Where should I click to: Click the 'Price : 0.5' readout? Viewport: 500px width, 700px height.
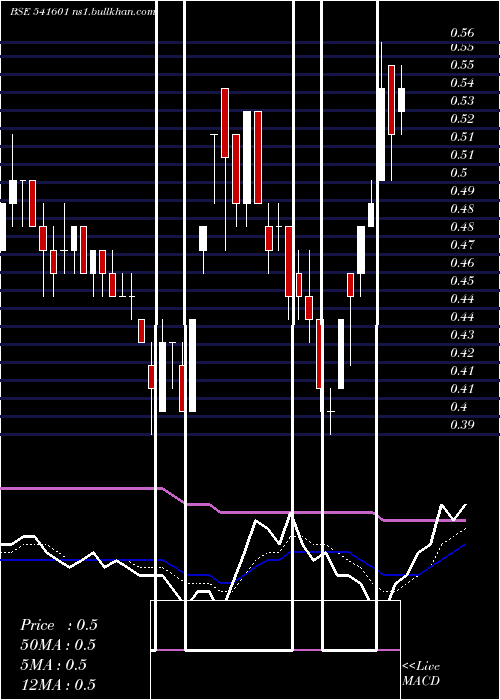coord(58,625)
